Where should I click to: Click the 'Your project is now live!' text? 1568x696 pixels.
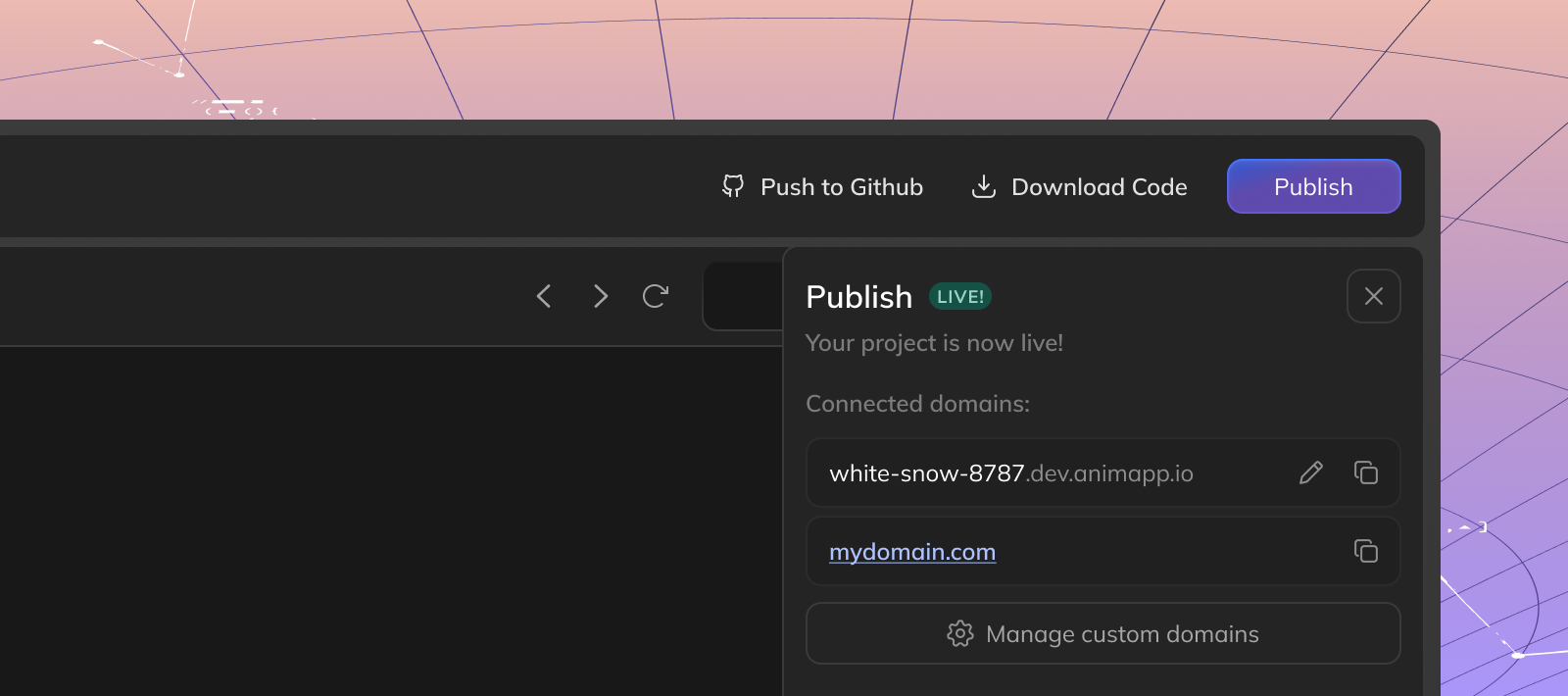click(x=934, y=343)
